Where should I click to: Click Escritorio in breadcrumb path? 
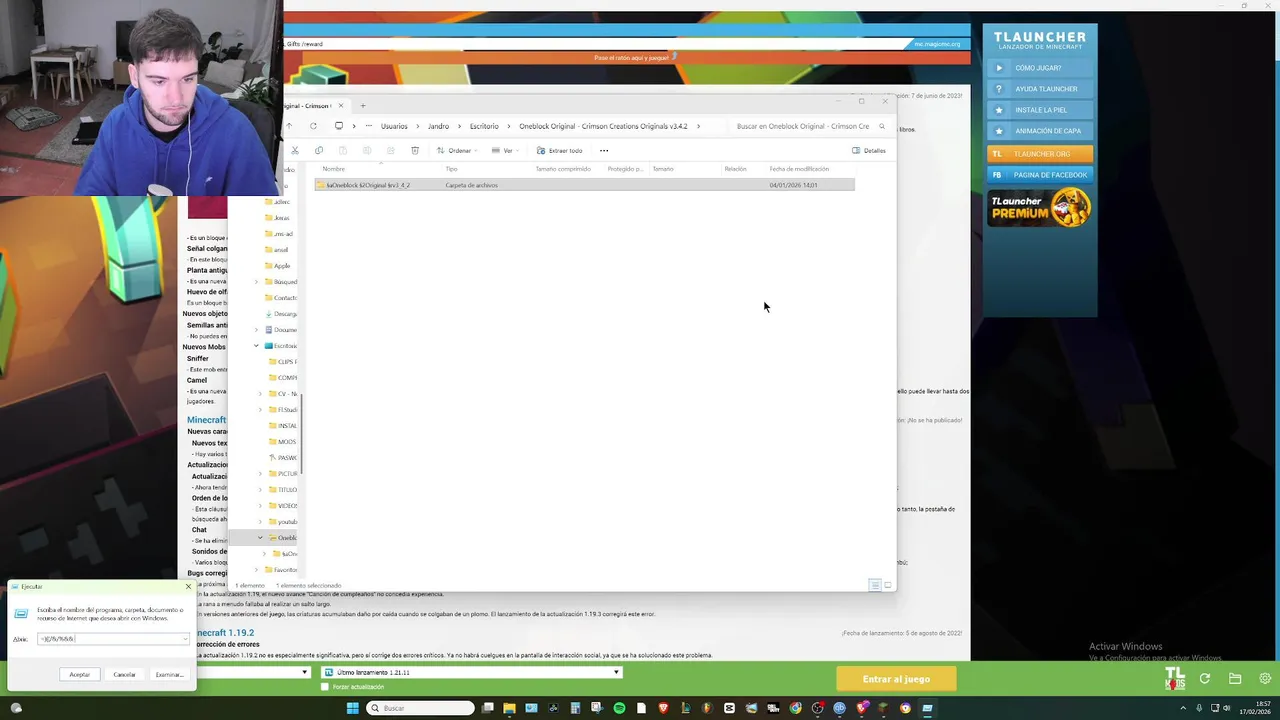point(484,126)
